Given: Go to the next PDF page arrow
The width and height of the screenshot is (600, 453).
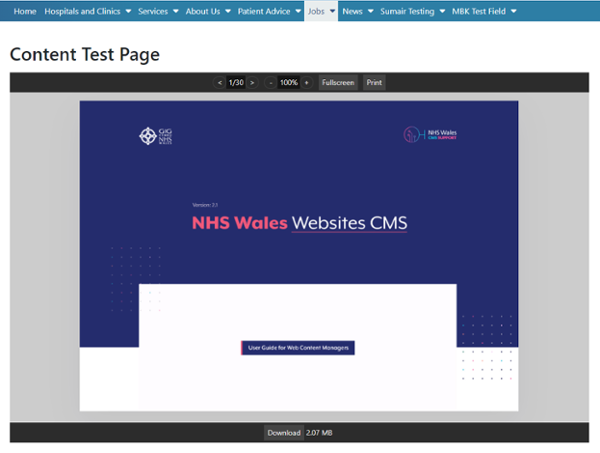Looking at the screenshot, I should [252, 83].
